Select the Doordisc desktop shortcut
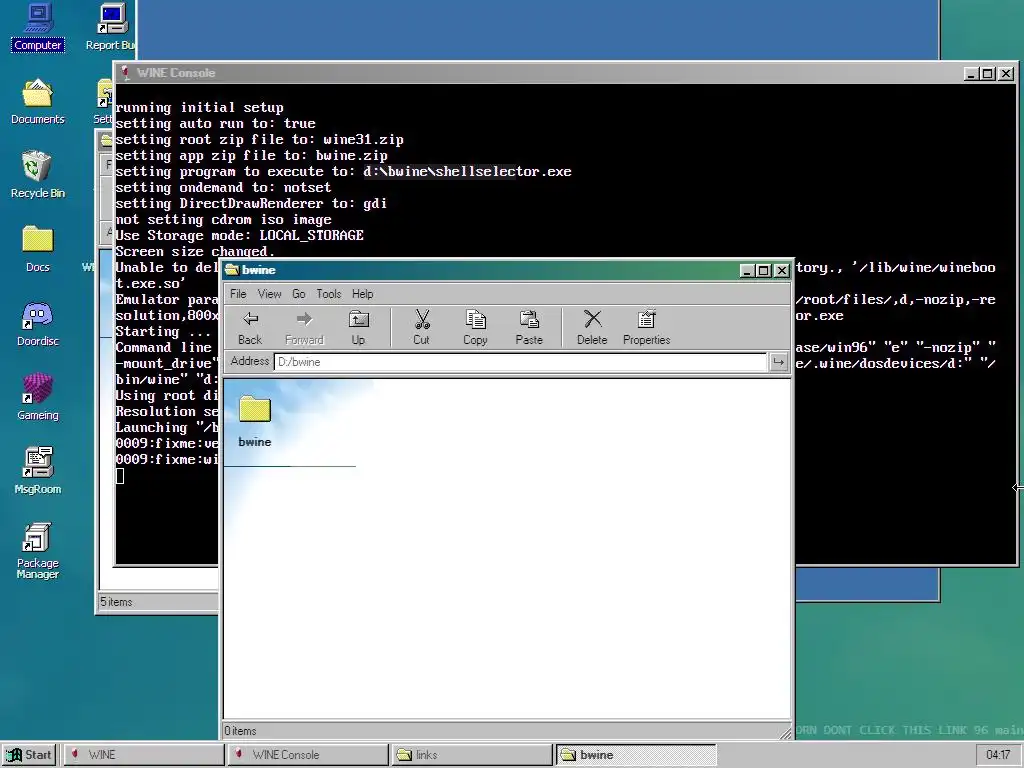Viewport: 1024px width, 768px height. pos(38,324)
